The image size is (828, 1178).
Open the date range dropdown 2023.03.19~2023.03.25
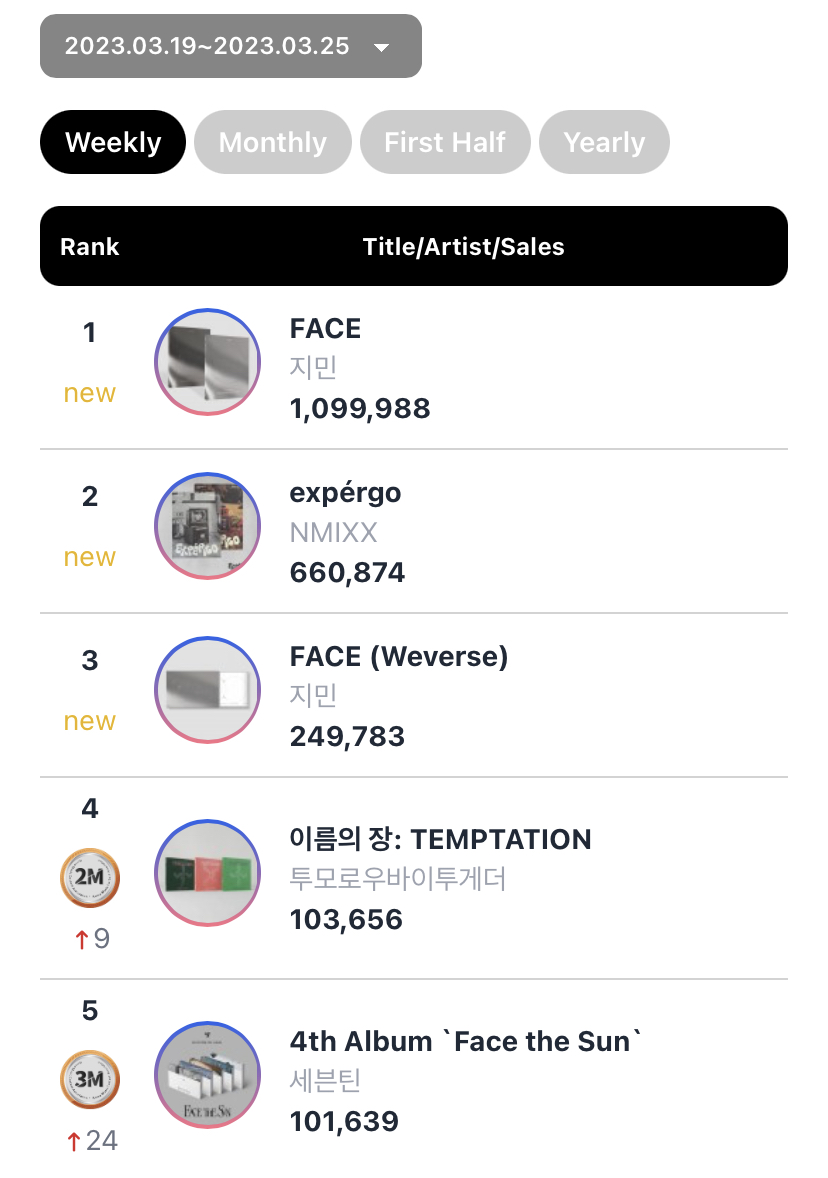pos(231,46)
